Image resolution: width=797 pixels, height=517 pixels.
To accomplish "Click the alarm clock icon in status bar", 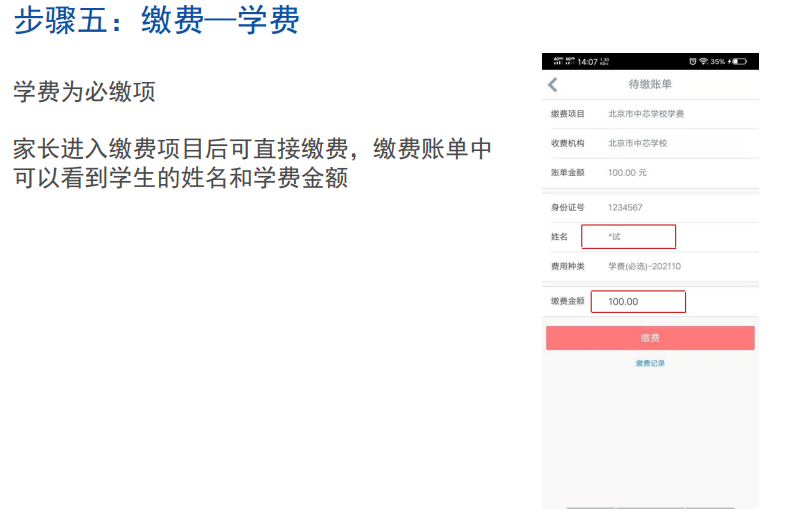I will coord(692,62).
